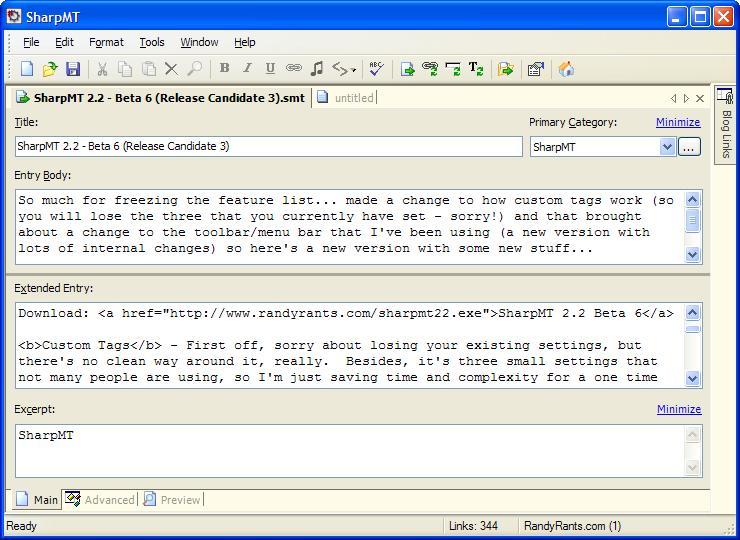
Task: Apply bold formatting with the B icon
Action: point(224,68)
